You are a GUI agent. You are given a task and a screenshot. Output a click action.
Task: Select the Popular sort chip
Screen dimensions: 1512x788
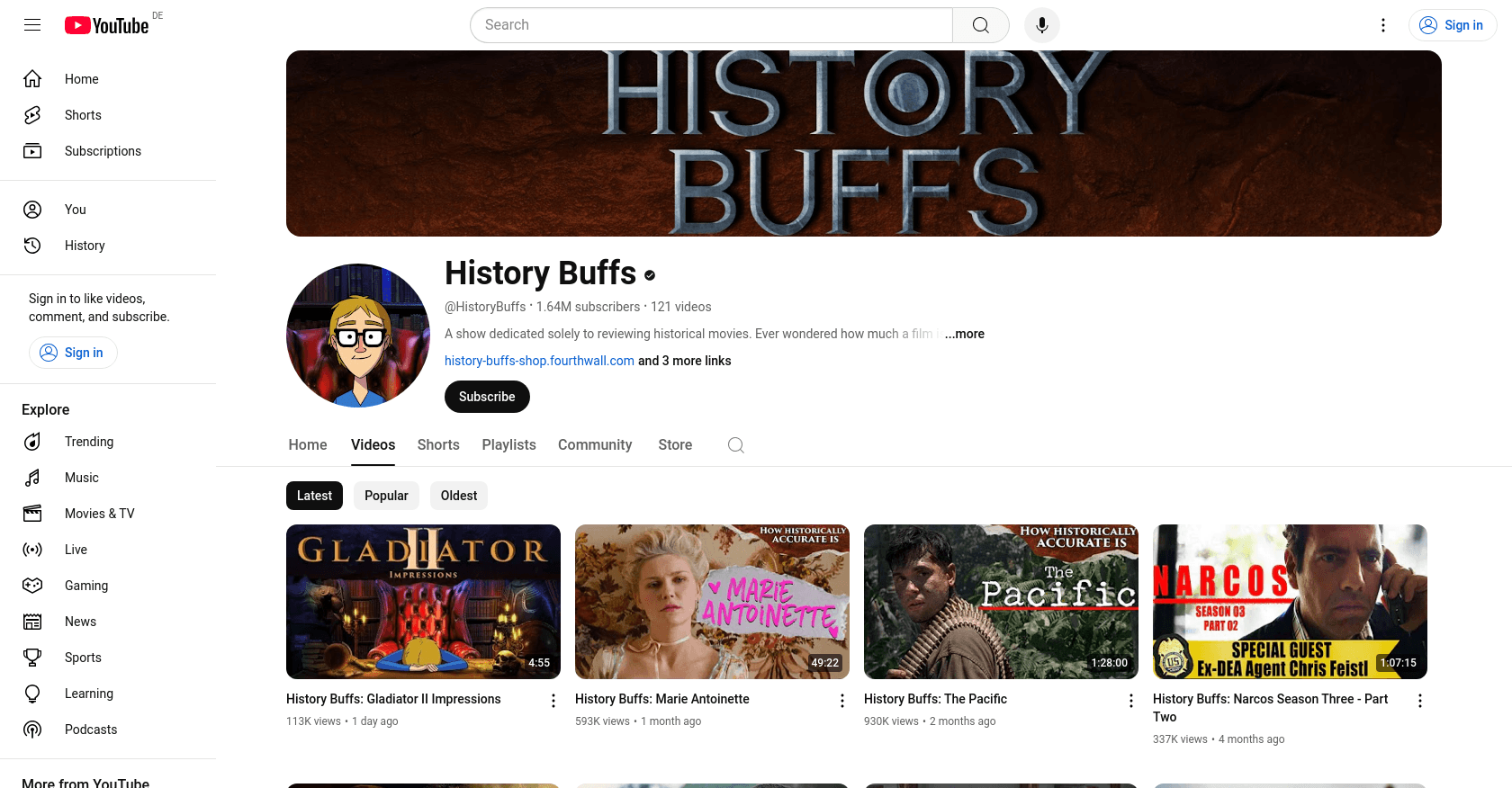tap(386, 496)
